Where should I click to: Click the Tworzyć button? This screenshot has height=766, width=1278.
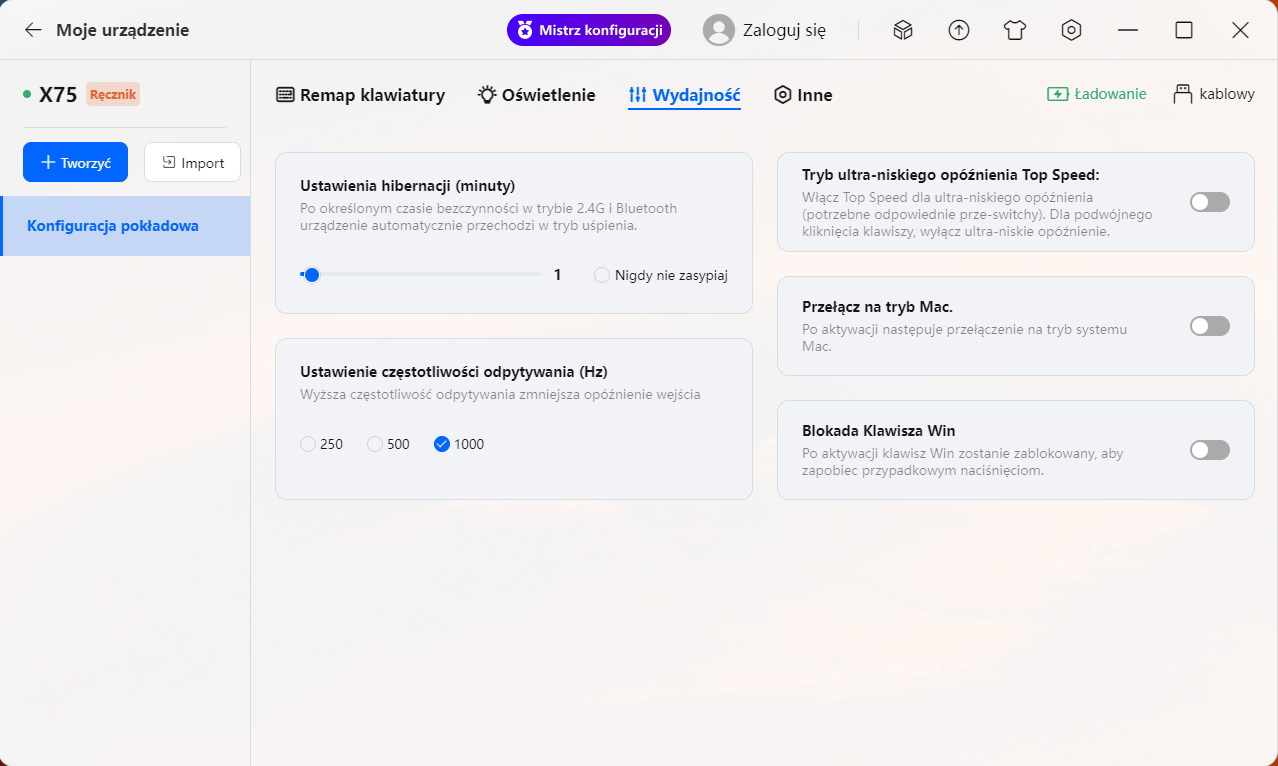(75, 162)
